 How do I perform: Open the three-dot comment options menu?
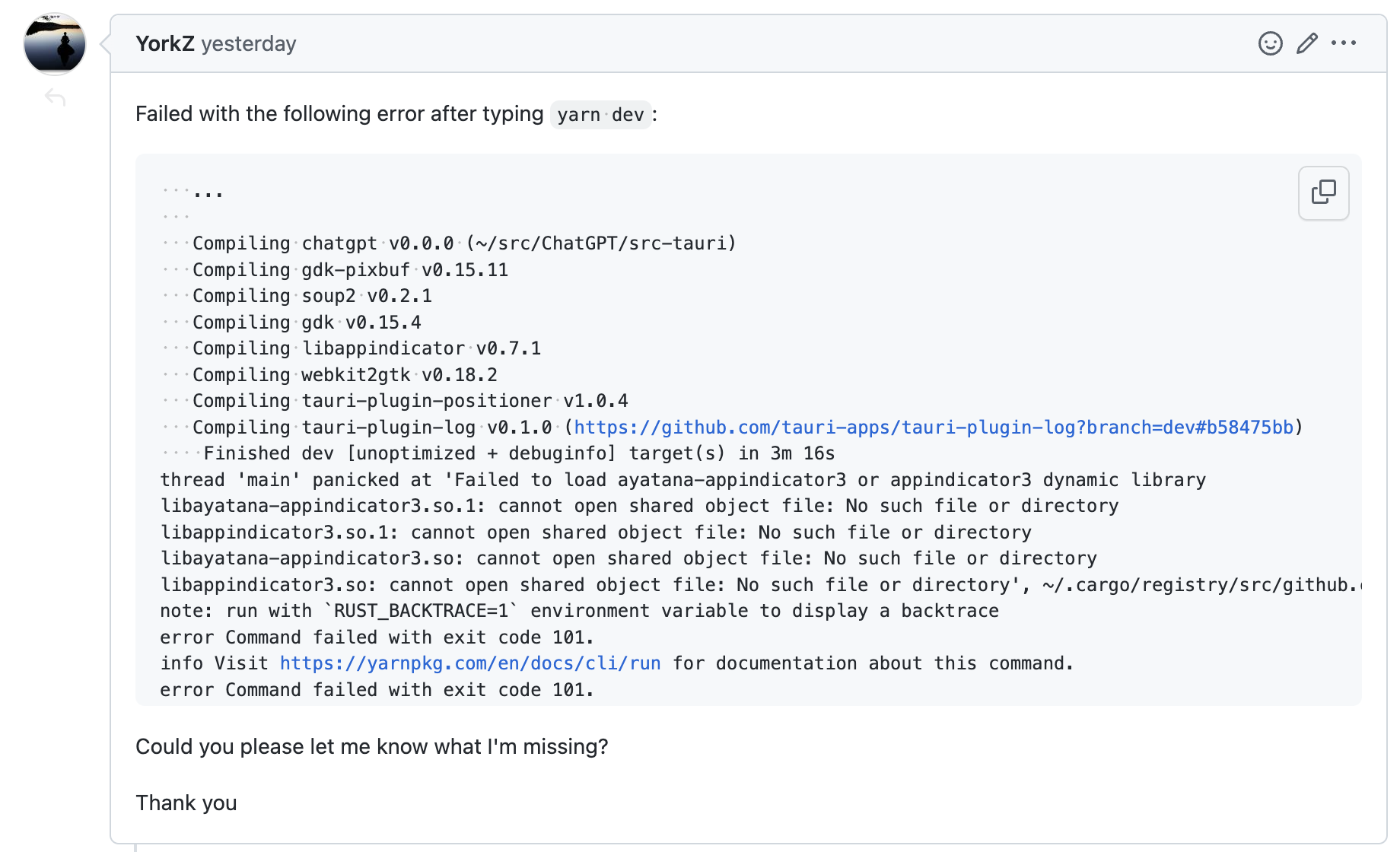pos(1344,43)
